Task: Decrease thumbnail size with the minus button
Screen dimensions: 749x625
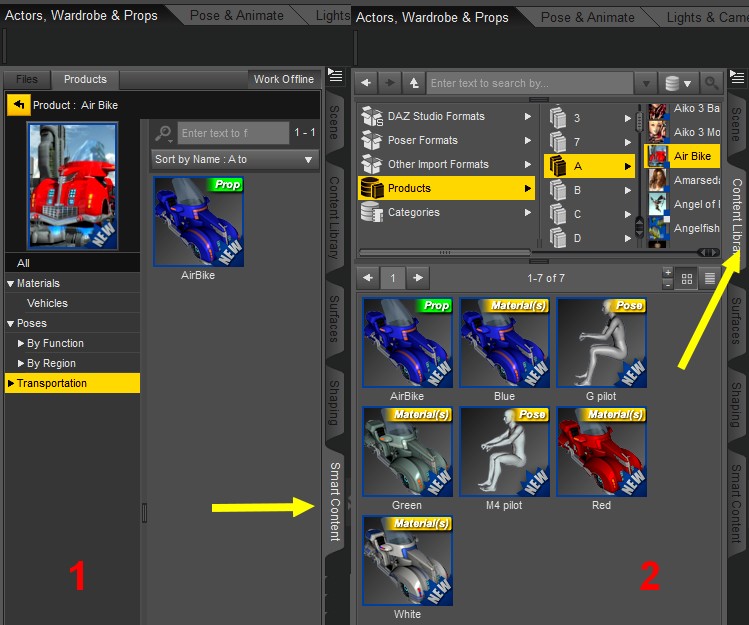Action: [x=668, y=284]
